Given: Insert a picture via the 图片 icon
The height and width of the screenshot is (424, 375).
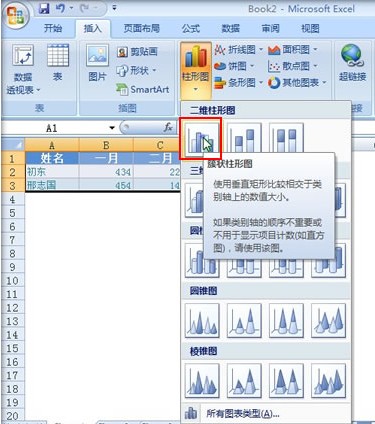Looking at the screenshot, I should click(x=97, y=63).
